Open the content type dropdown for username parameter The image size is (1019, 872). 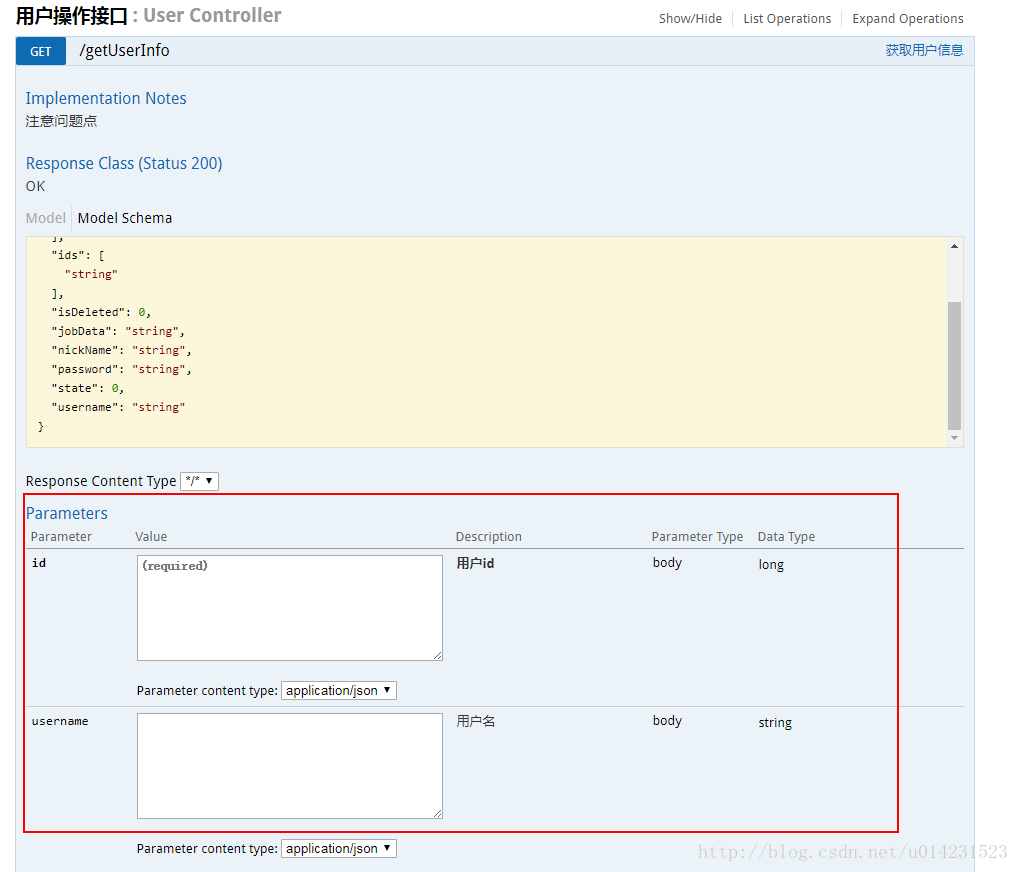click(339, 848)
